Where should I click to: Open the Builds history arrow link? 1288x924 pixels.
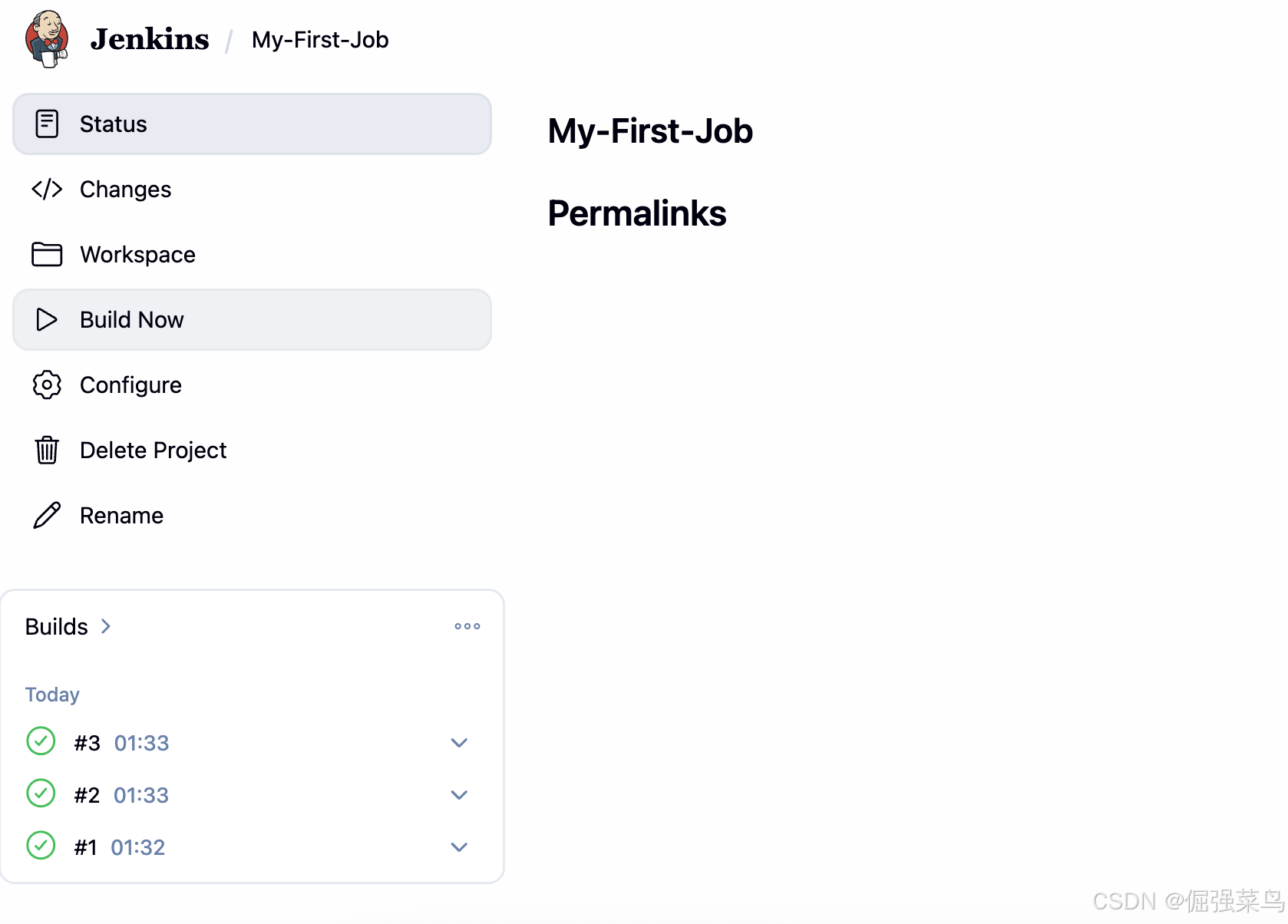pos(106,626)
